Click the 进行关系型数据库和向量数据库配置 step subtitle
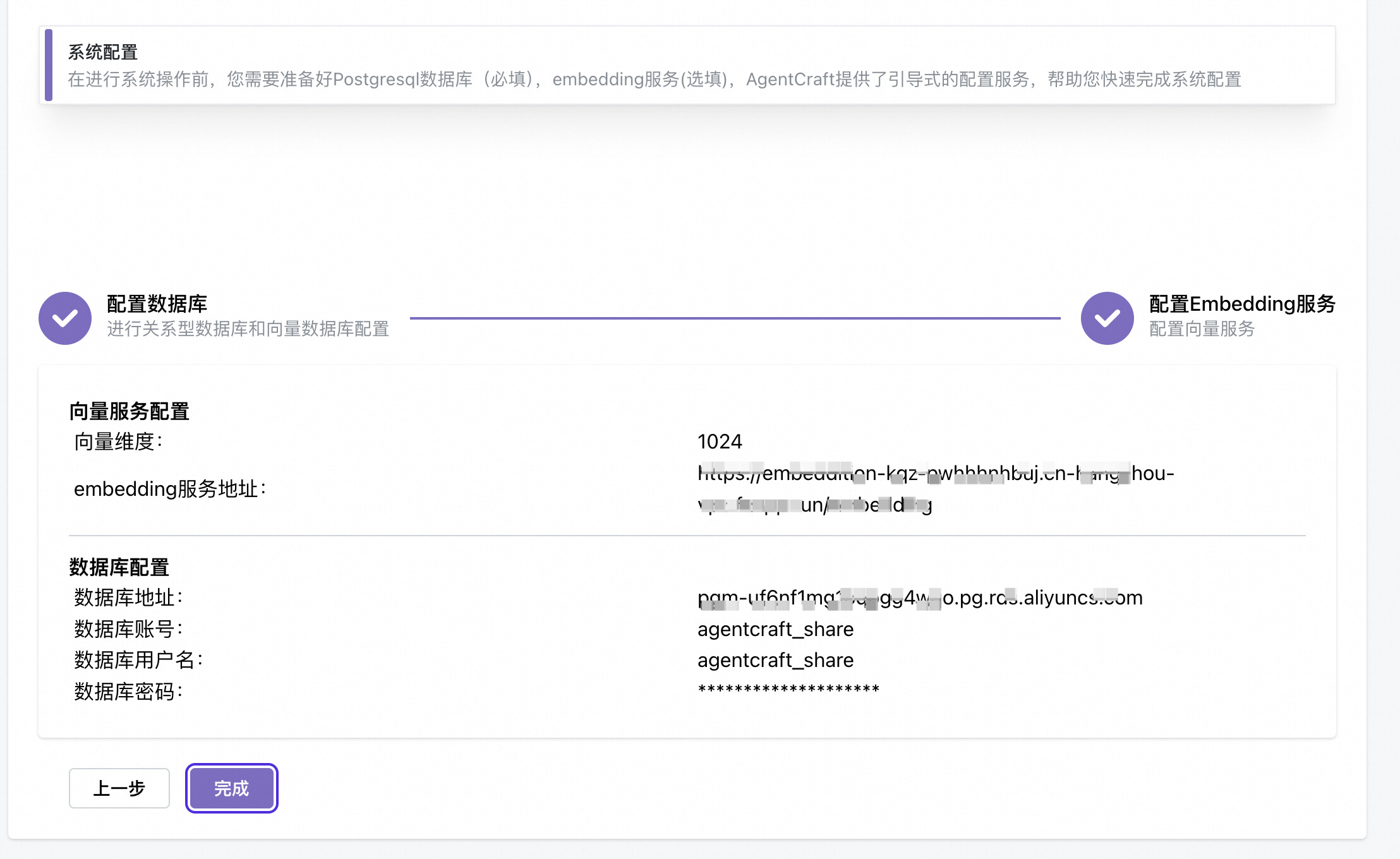 click(248, 329)
